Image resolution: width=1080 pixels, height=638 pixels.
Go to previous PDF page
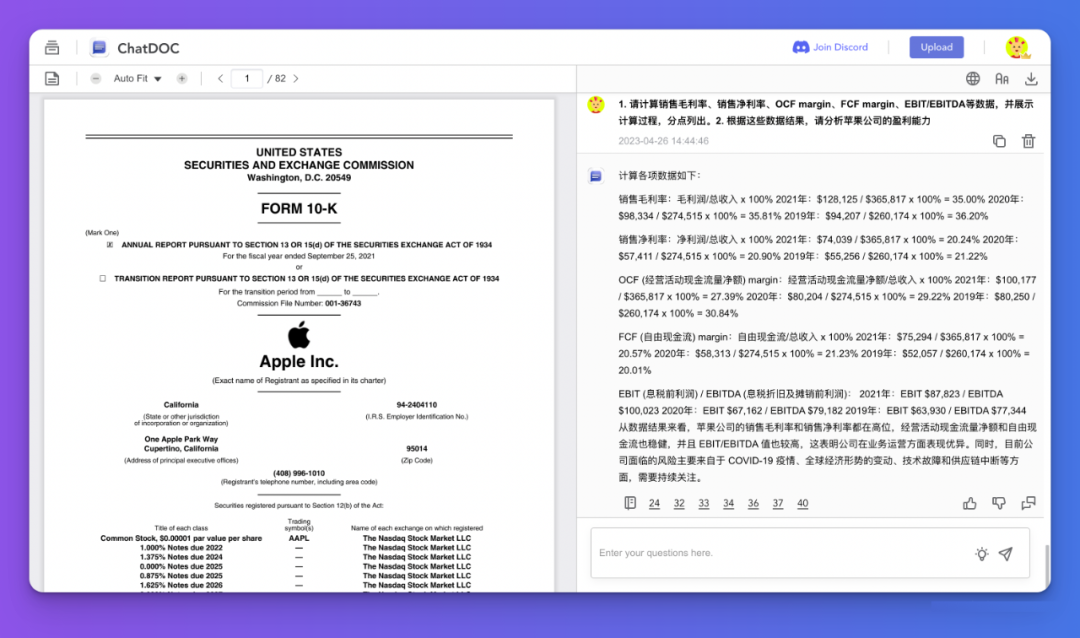click(x=220, y=79)
